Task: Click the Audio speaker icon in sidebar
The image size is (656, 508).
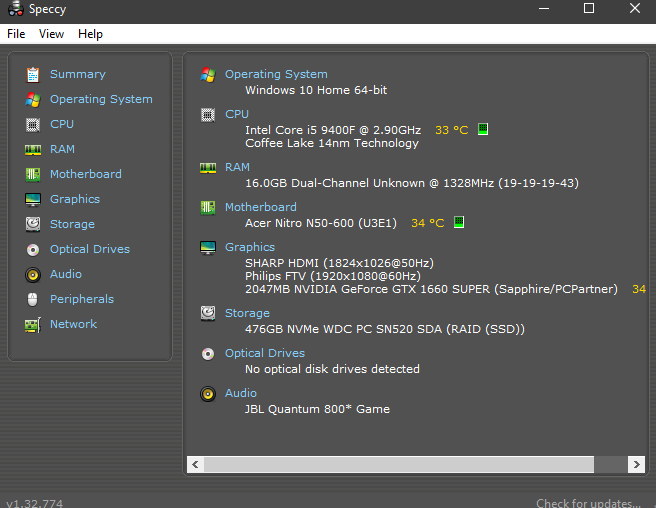Action: pyautogui.click(x=33, y=274)
